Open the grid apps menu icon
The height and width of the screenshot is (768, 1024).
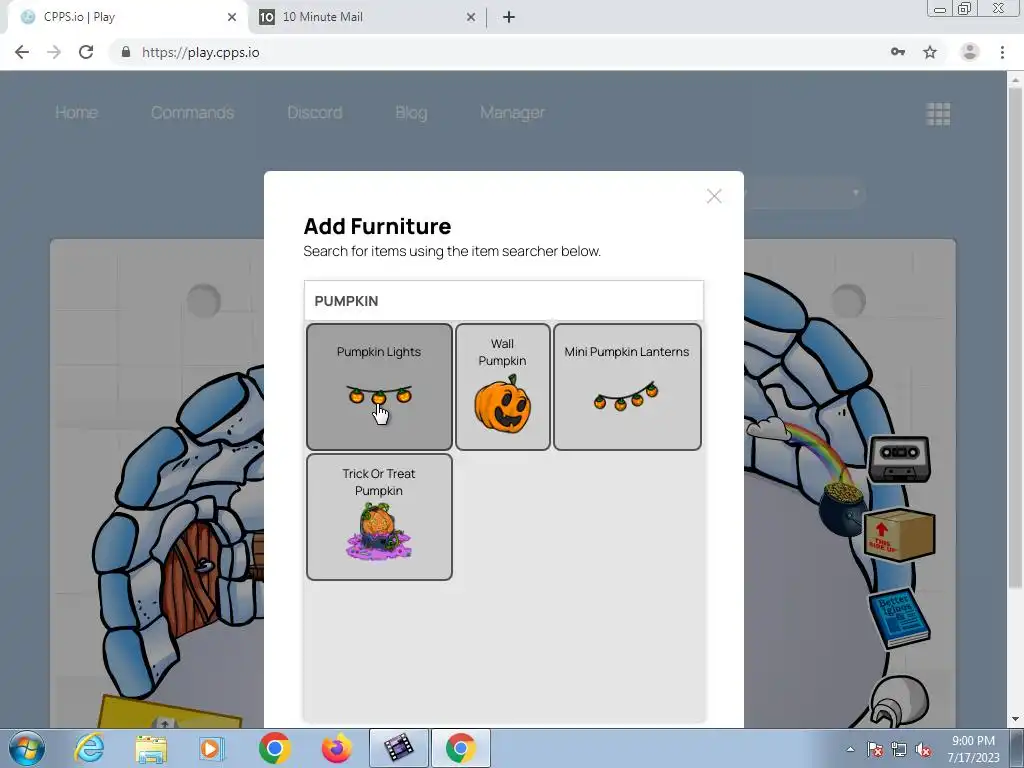click(938, 114)
